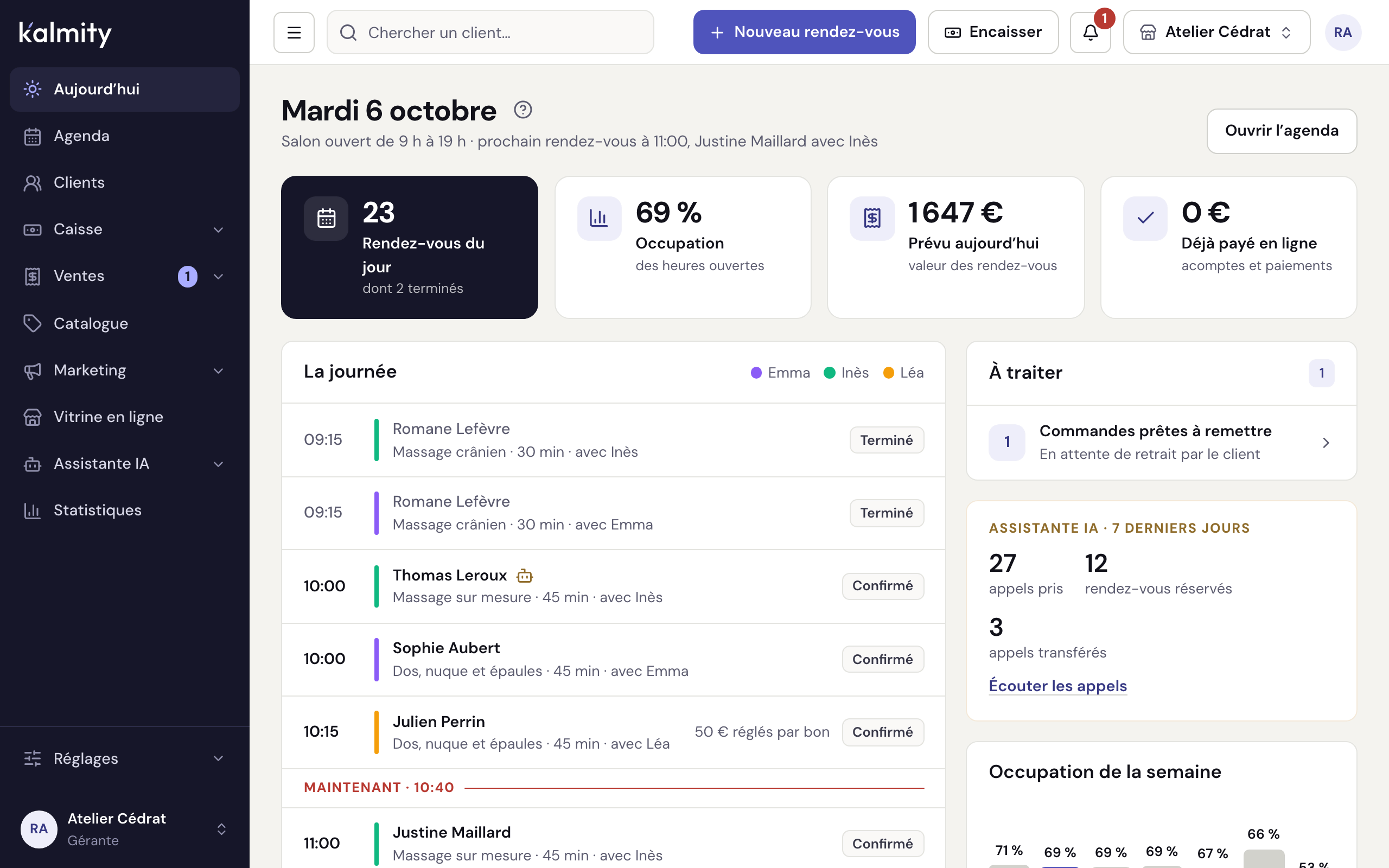The image size is (1389, 868).
Task: Click the RA avatar in top bar
Action: point(1342,32)
